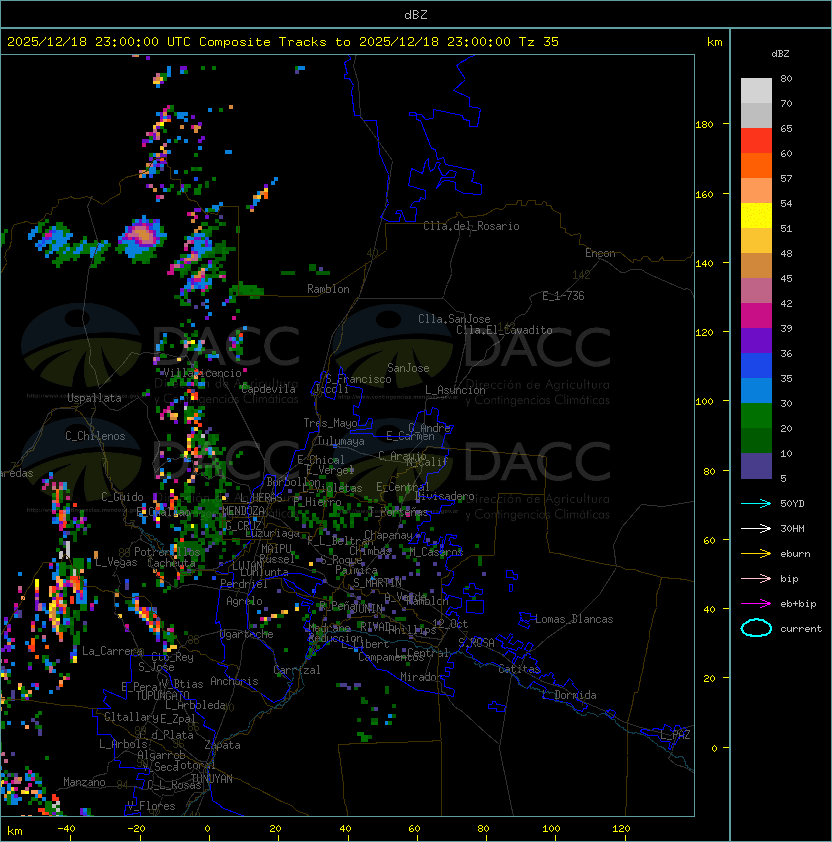
Task: Click the 'Catitas' map label
Action: [x=519, y=669]
